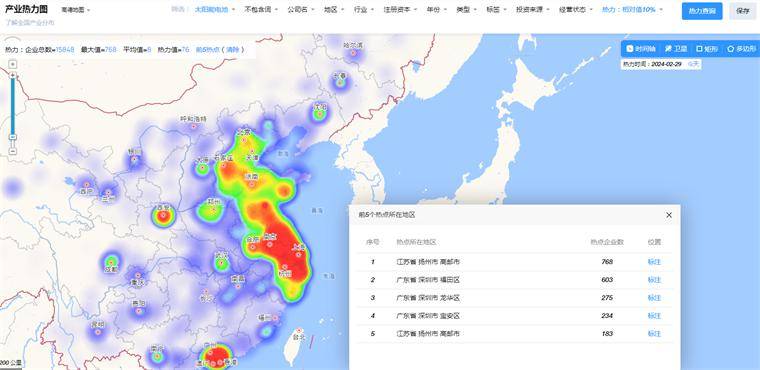Open the 高德地图 map source dropdown
Viewport: 760px width, 370px height.
tap(76, 10)
